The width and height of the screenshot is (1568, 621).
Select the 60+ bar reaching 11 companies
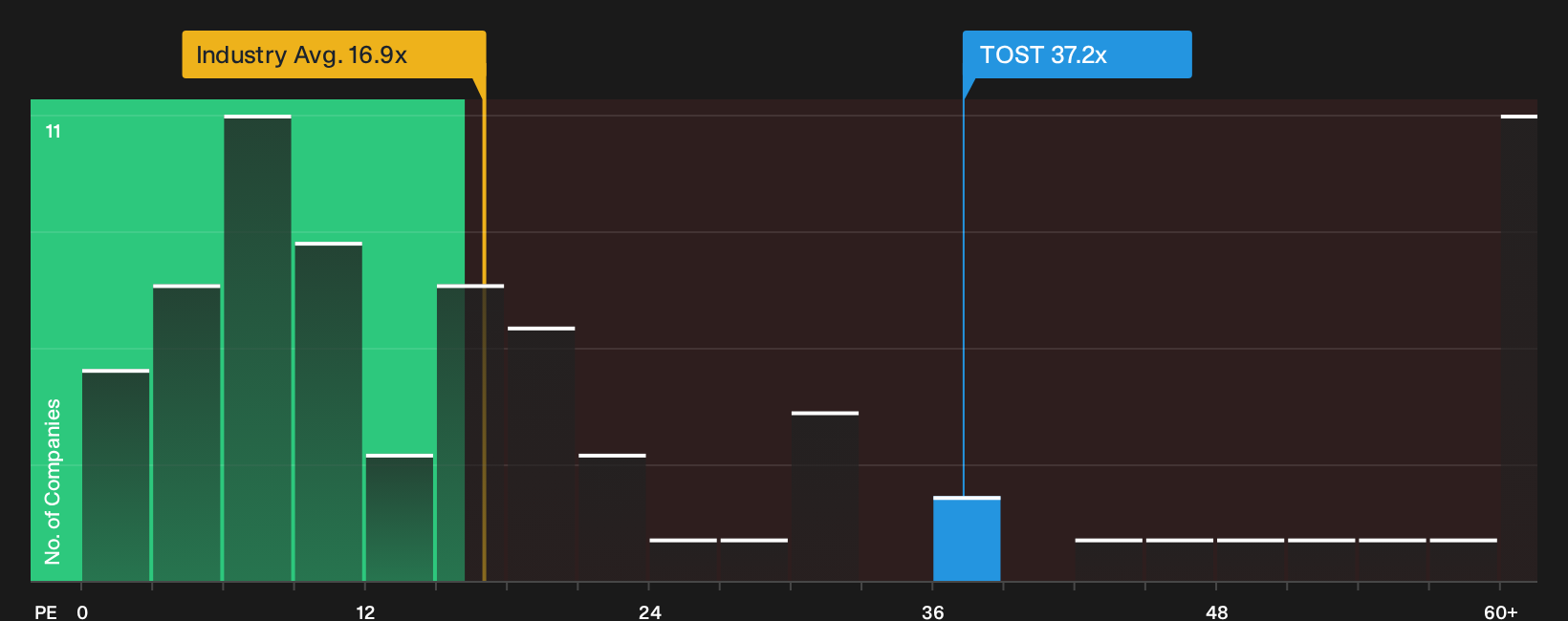point(1519,348)
